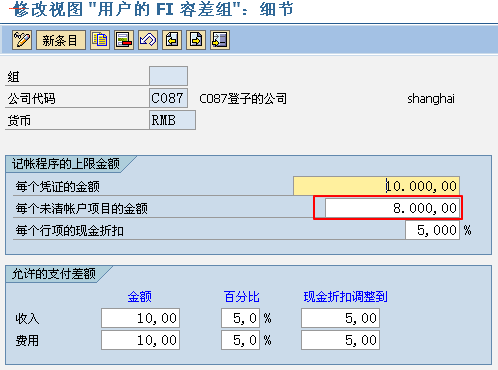Click the copy-as icon in toolbar
The width and height of the screenshot is (498, 370).
100,40
